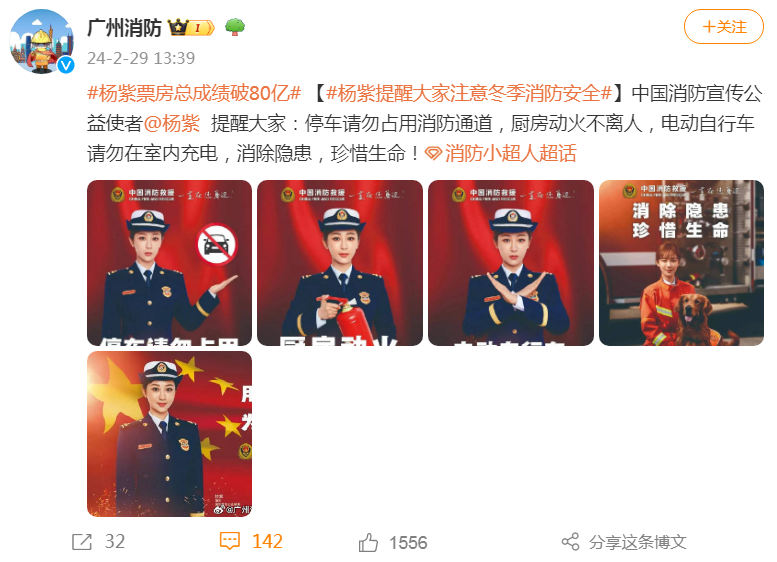Open the no-parking sign poster image
Image resolution: width=777 pixels, height=562 pixels.
169,263
